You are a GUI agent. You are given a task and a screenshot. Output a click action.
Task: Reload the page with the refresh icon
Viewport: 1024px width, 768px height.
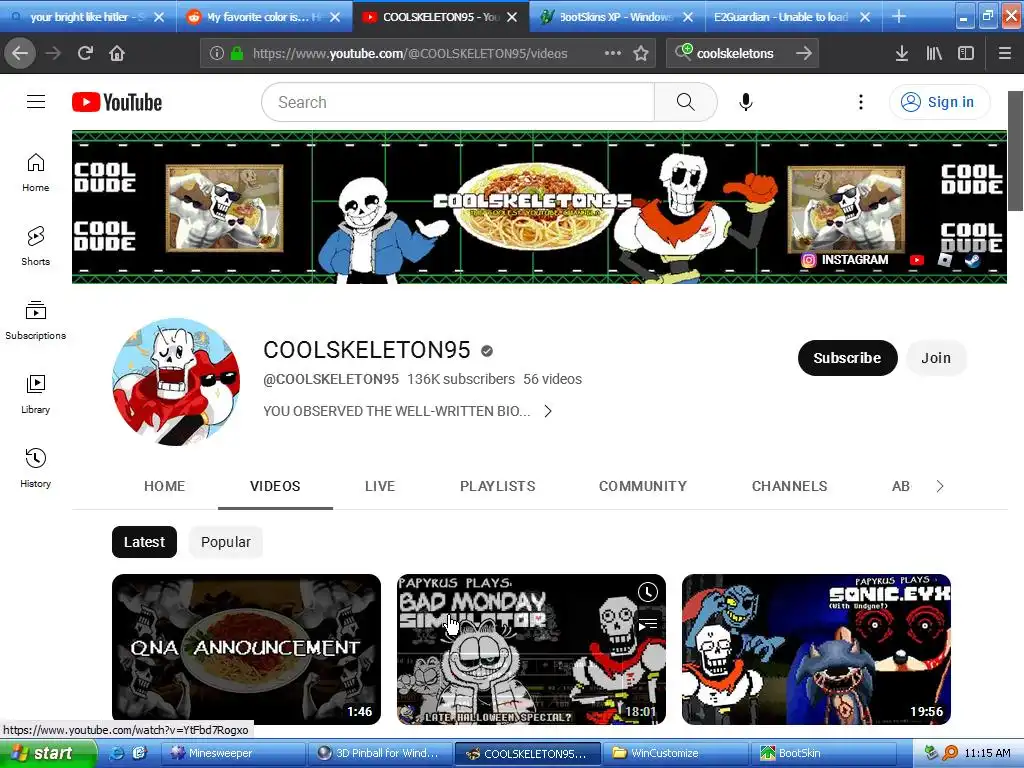click(x=85, y=53)
